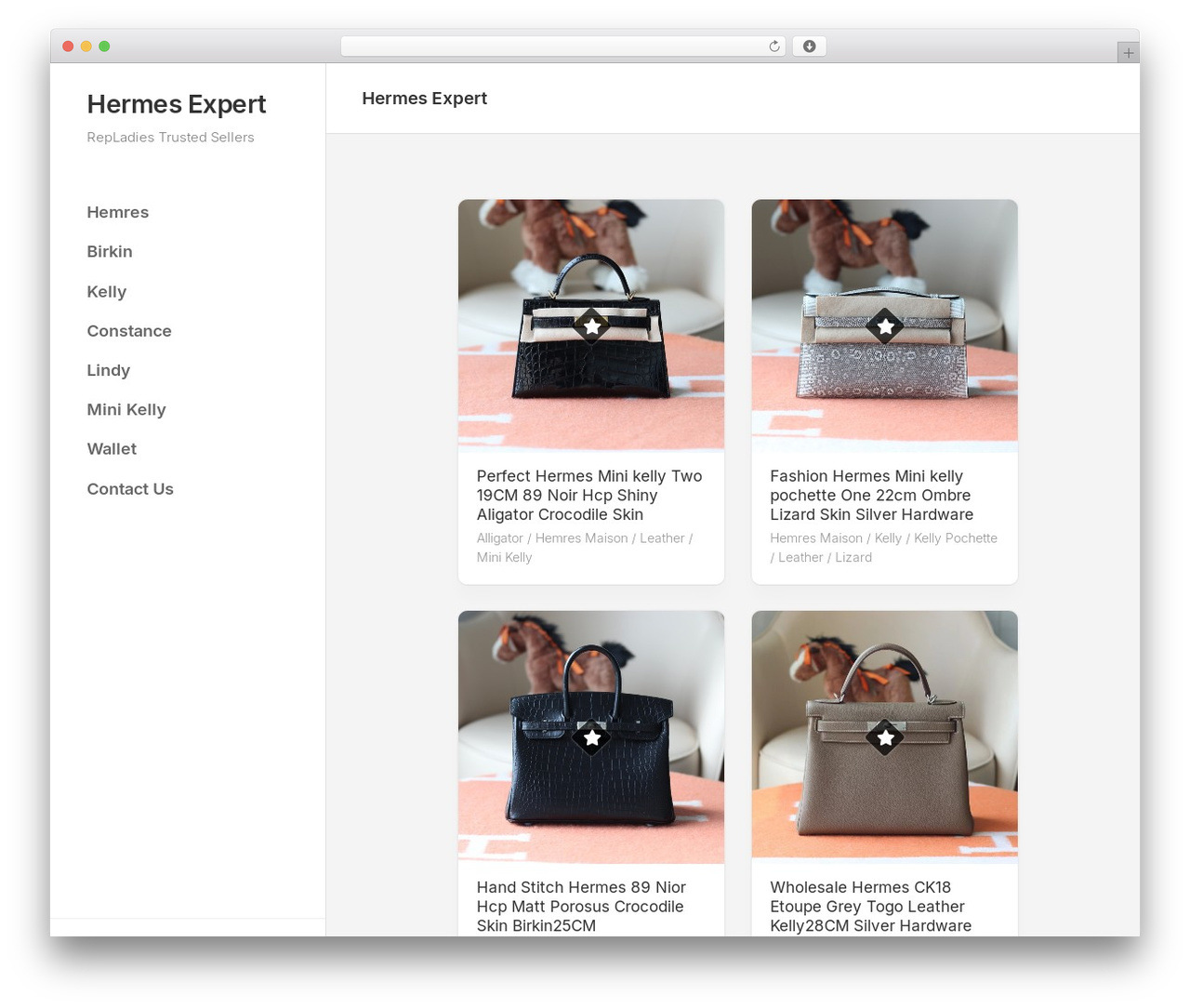
Task: Click the star badge on the black Mini Kelly photo
Action: 591,326
